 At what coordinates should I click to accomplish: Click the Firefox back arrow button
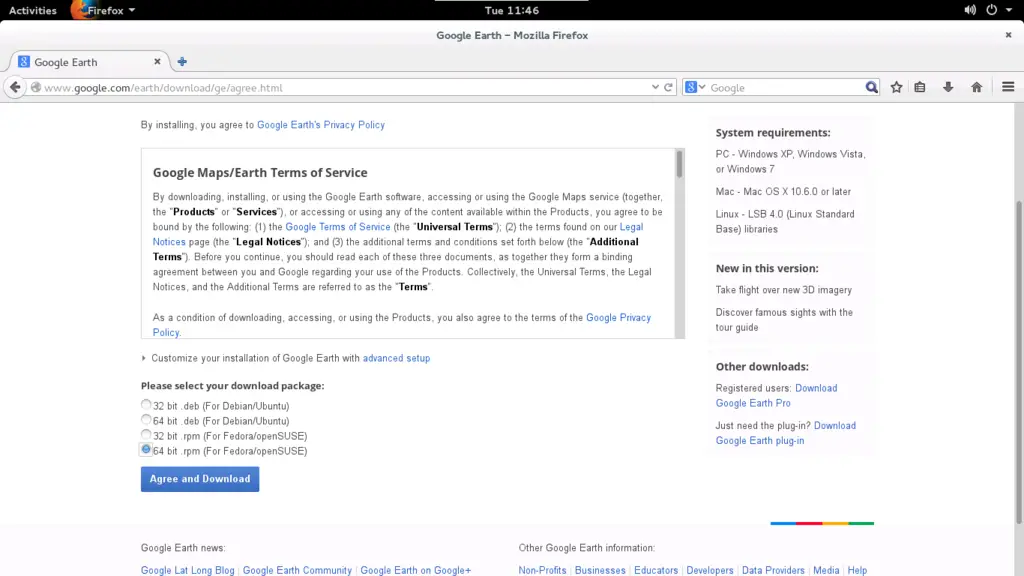pos(15,87)
